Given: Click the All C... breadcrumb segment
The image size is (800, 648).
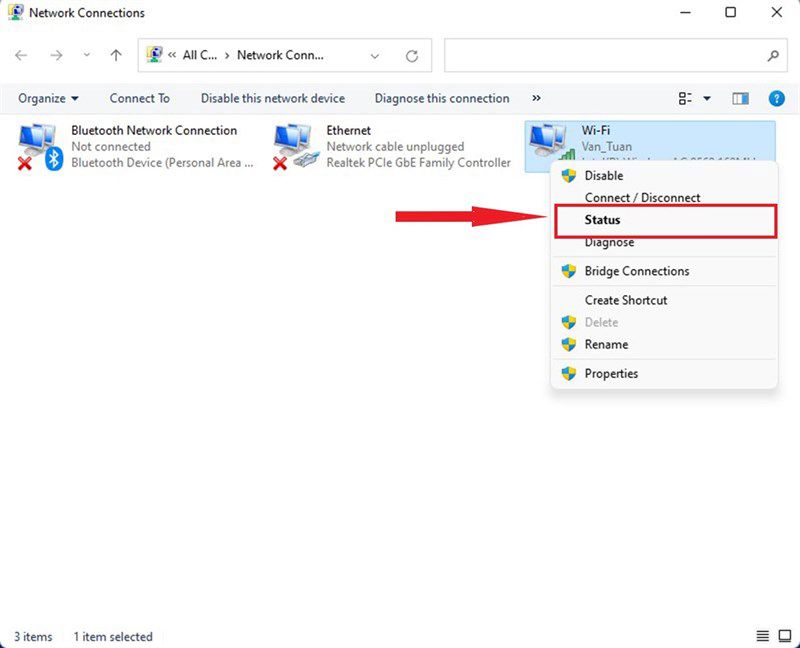Looking at the screenshot, I should pyautogui.click(x=200, y=55).
